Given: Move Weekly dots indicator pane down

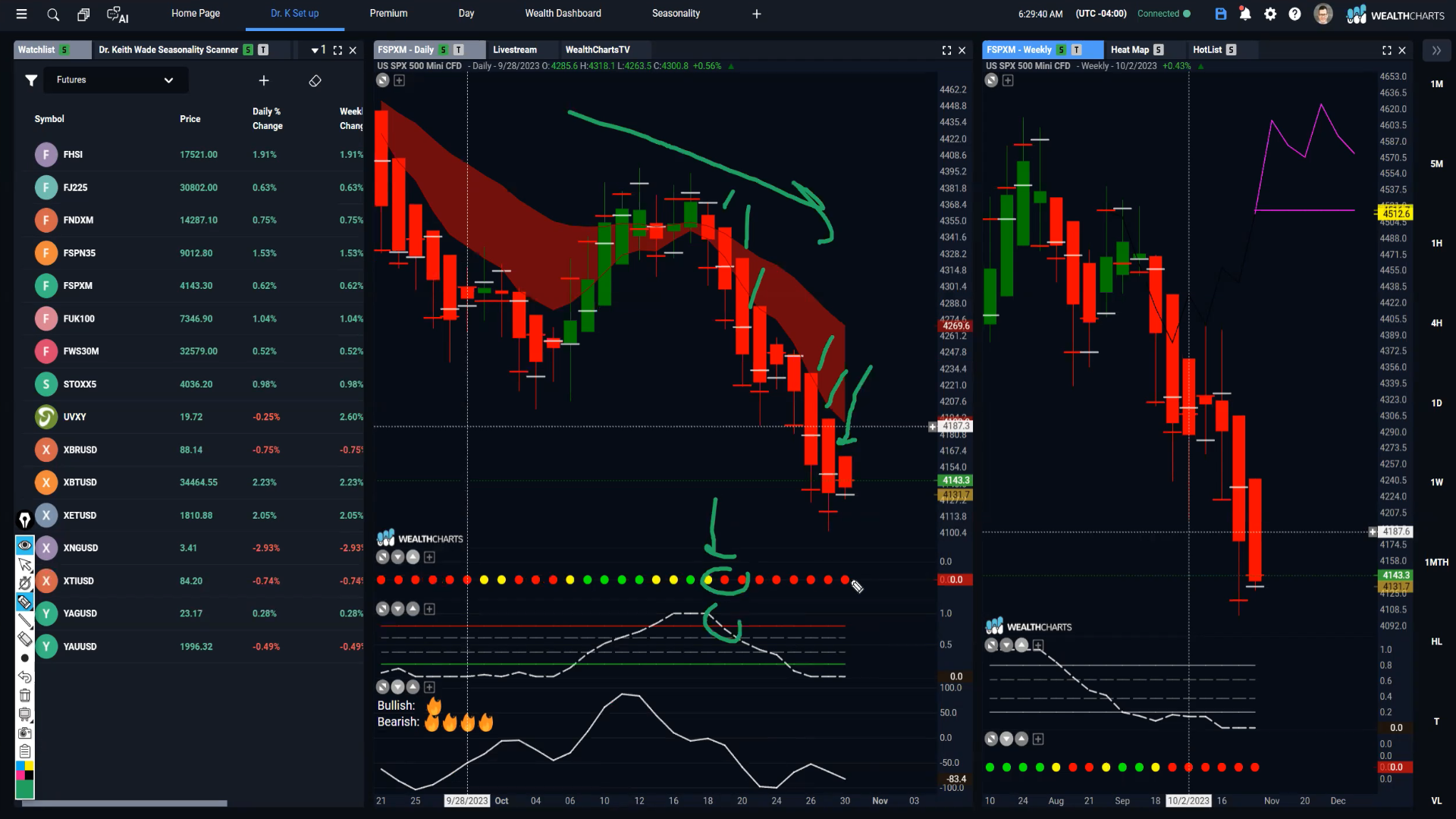Looking at the screenshot, I should click(1006, 739).
